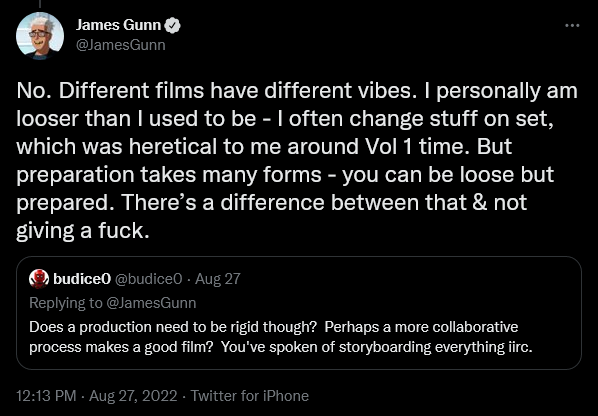The height and width of the screenshot is (416, 598).
Task: Click the @budiceO handle in quoted tweet
Action: tap(148, 279)
